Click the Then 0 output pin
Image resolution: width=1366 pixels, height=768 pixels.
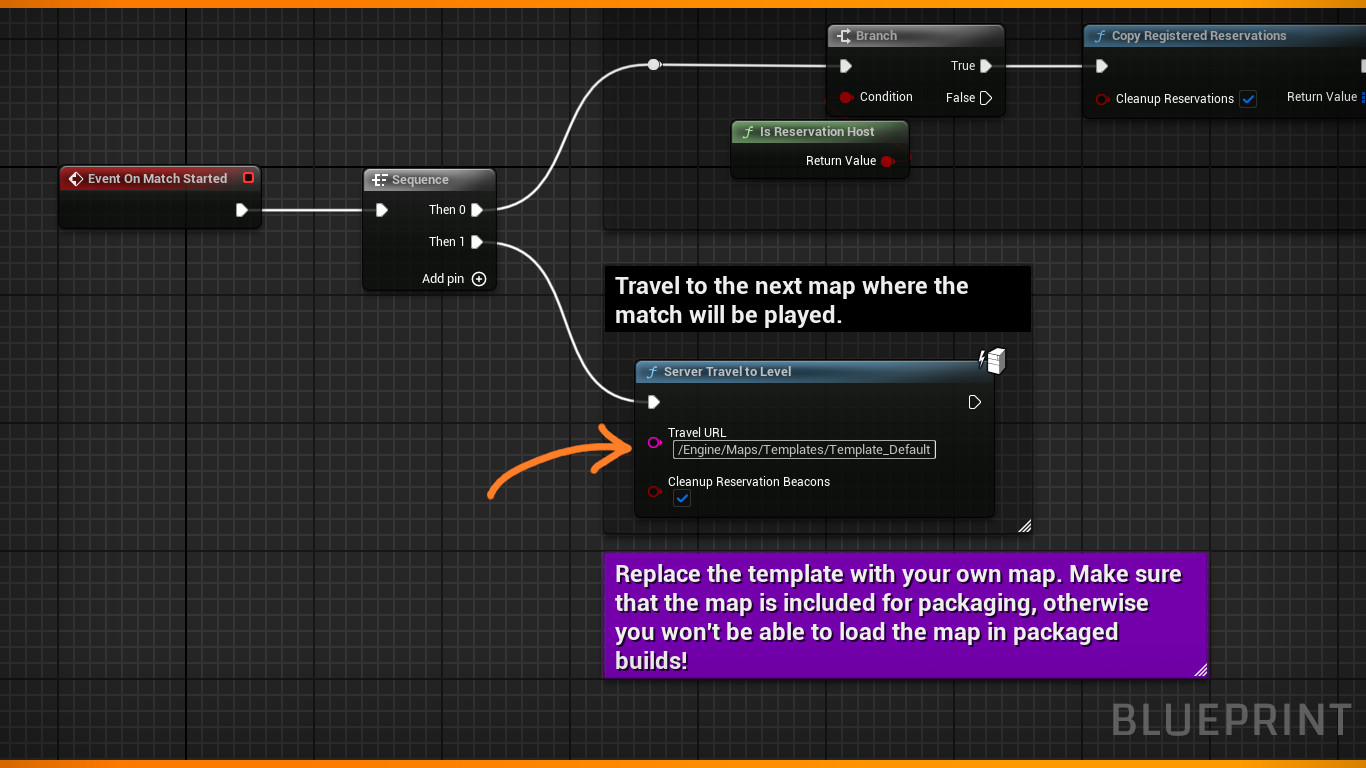(477, 210)
